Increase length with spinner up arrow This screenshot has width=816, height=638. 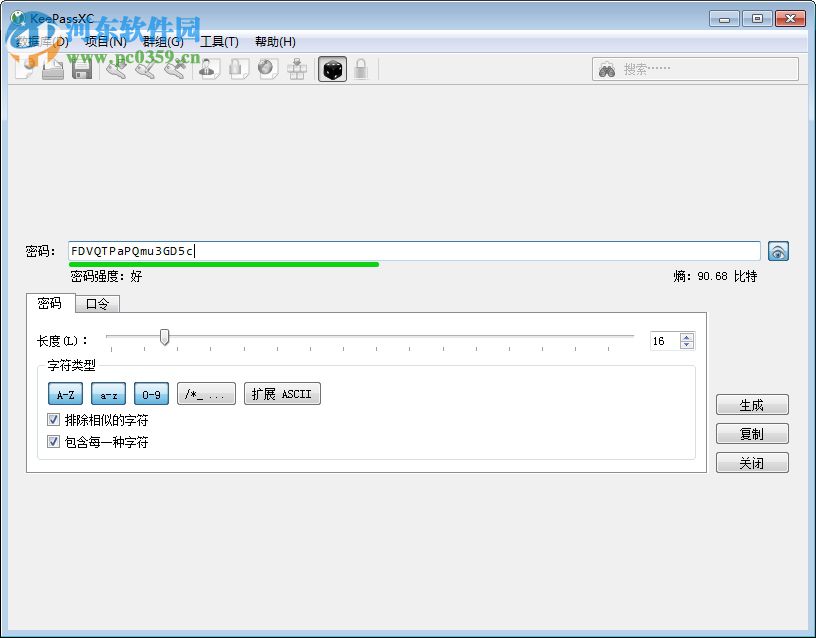click(x=687, y=337)
